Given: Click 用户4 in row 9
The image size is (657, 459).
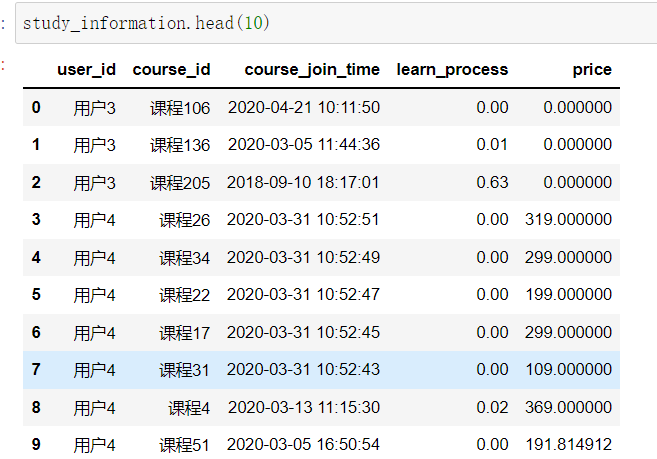Looking at the screenshot, I should (x=94, y=445).
